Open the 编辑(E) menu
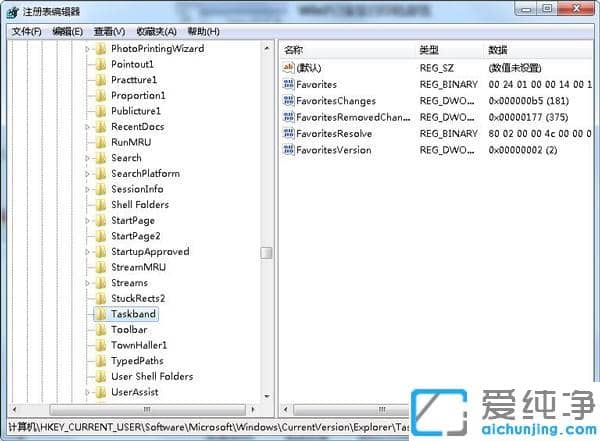This screenshot has width=600, height=441. pos(67,31)
